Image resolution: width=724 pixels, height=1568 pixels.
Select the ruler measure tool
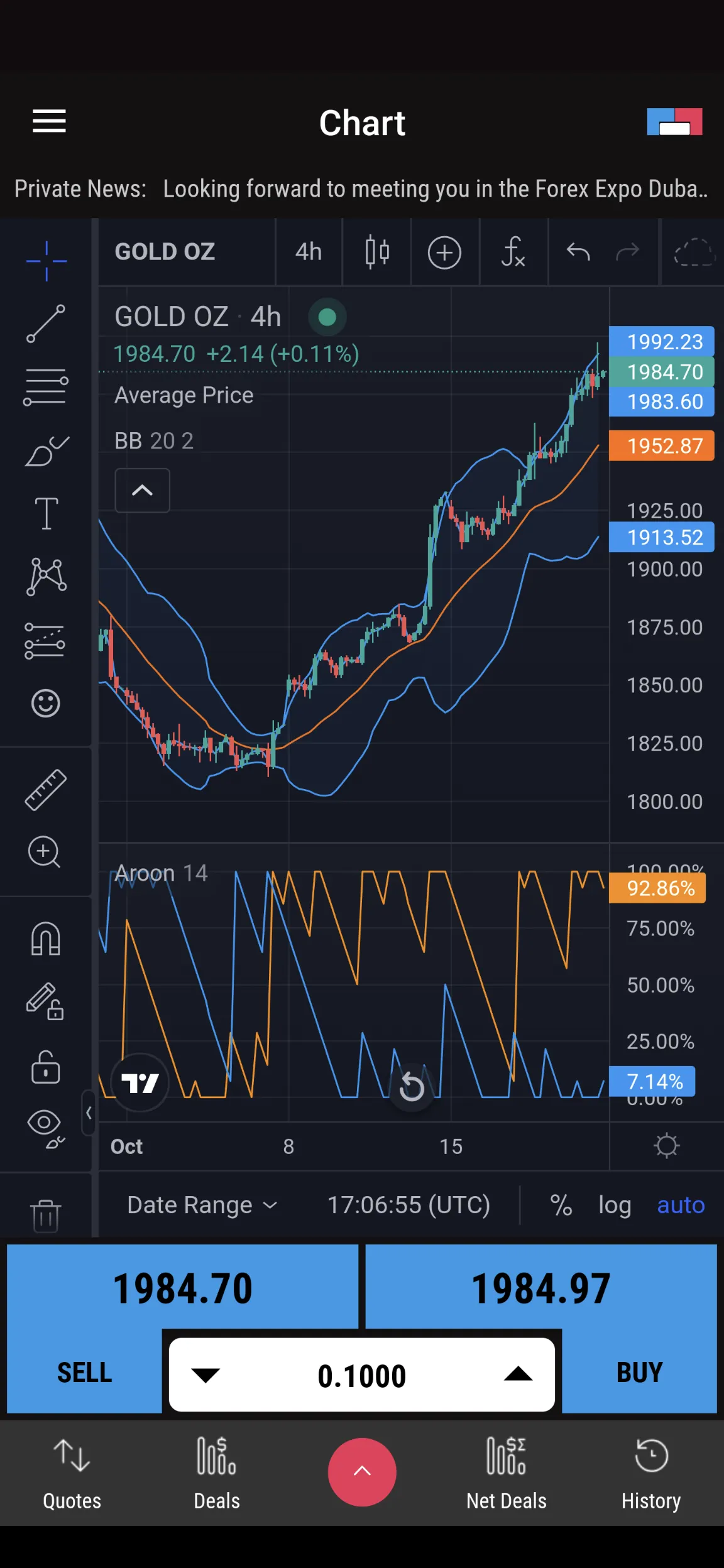[x=46, y=790]
